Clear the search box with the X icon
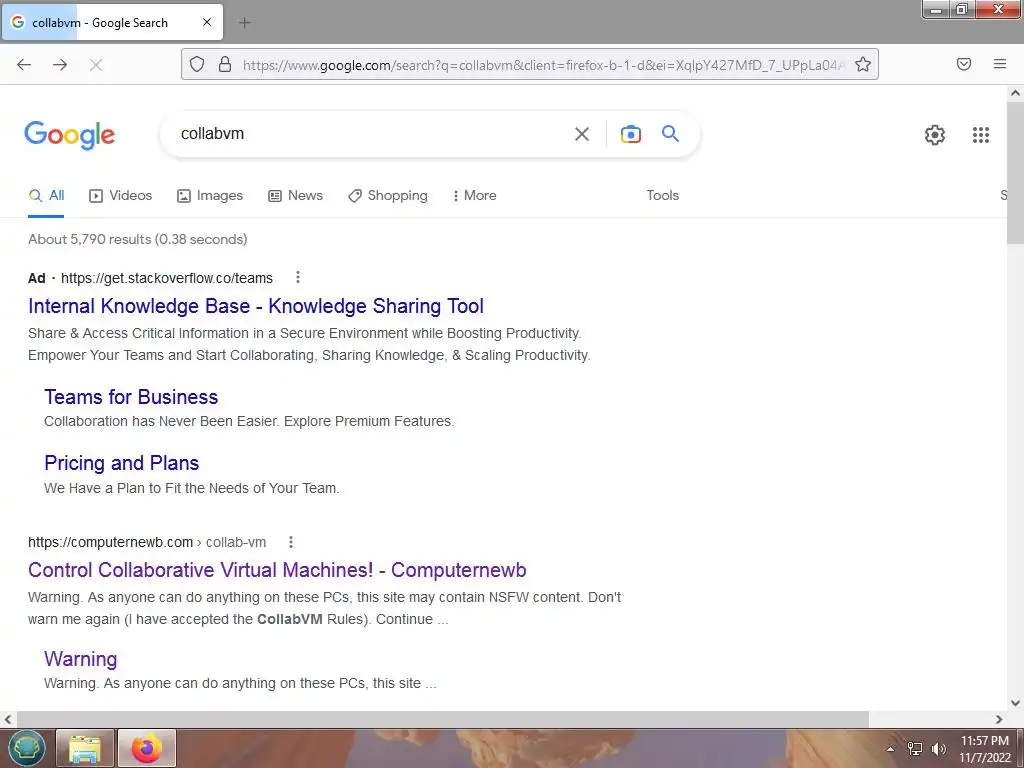The height and width of the screenshot is (768, 1024). point(582,134)
